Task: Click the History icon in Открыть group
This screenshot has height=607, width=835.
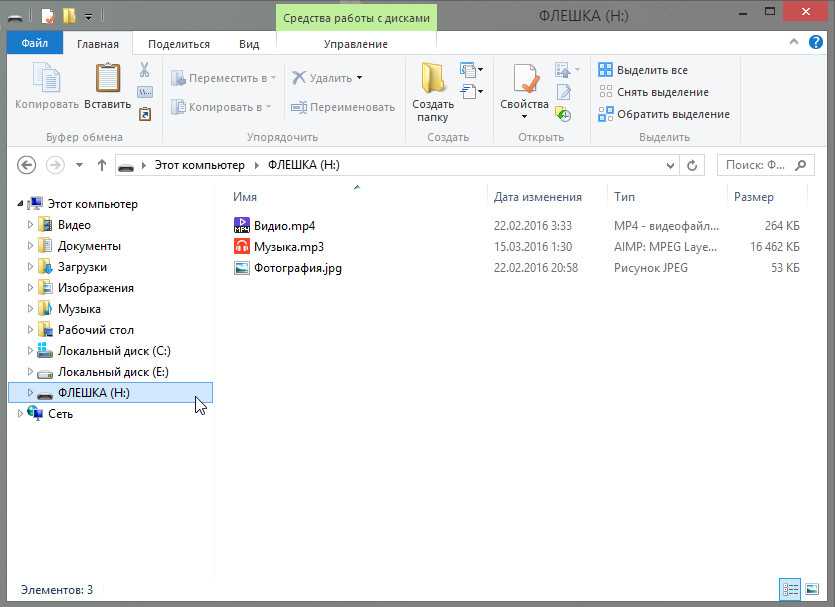Action: 563,113
